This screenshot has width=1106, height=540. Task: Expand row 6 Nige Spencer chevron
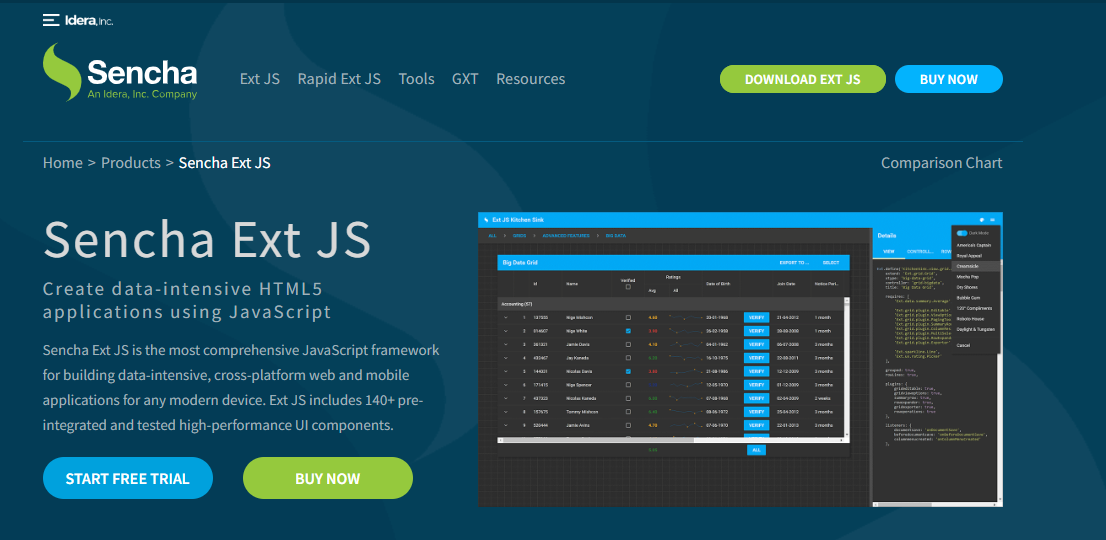click(506, 385)
